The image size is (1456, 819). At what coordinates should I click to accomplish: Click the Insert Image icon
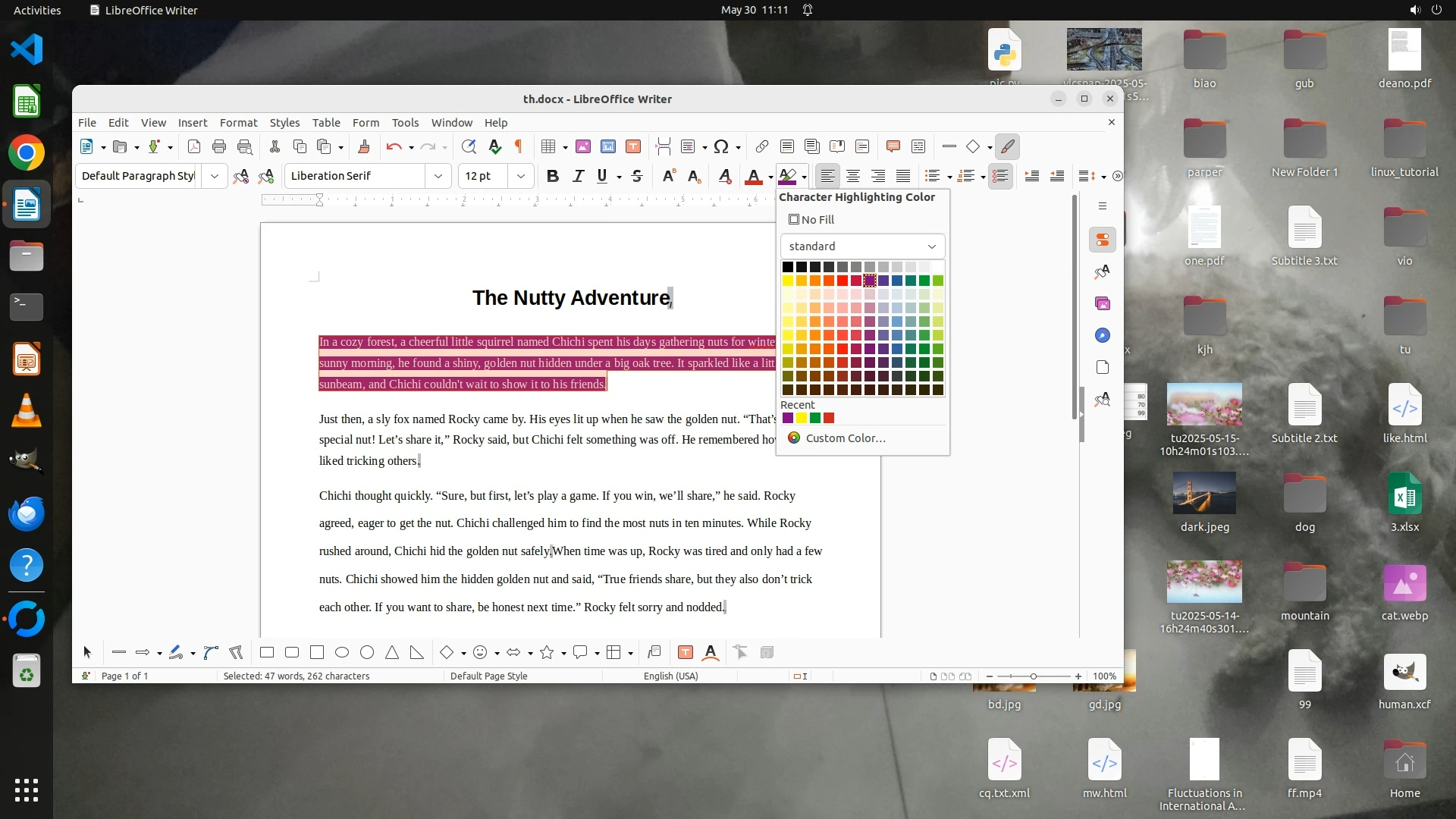pyautogui.click(x=582, y=146)
